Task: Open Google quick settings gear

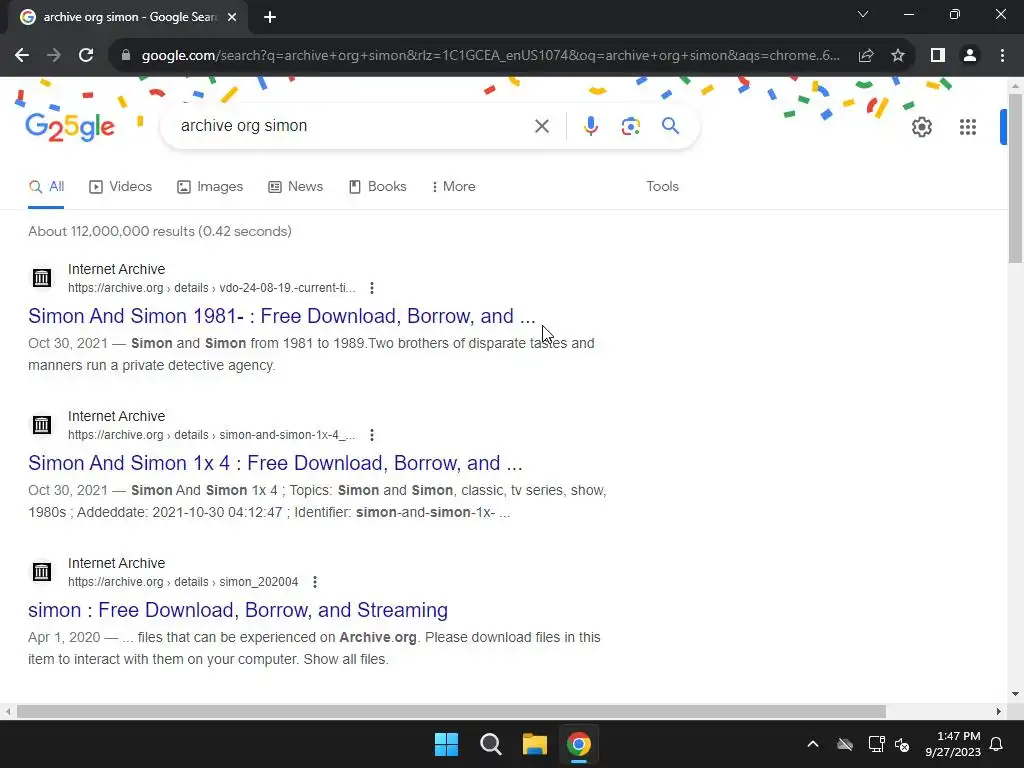Action: pos(921,127)
